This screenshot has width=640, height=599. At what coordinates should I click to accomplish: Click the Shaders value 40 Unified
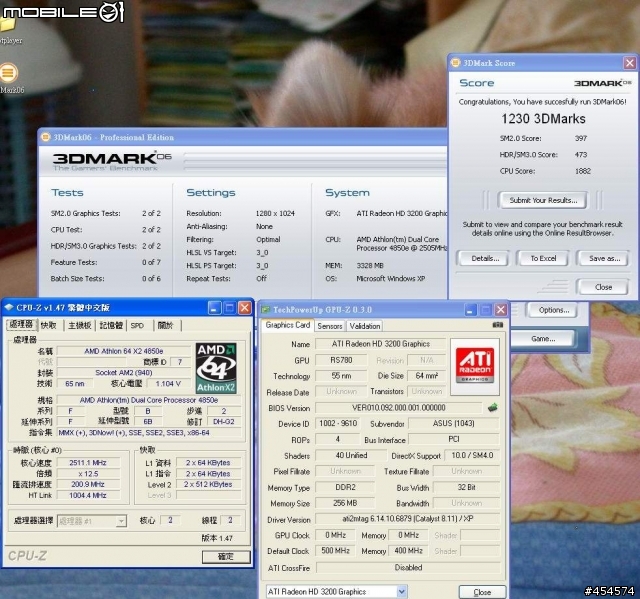click(x=351, y=455)
